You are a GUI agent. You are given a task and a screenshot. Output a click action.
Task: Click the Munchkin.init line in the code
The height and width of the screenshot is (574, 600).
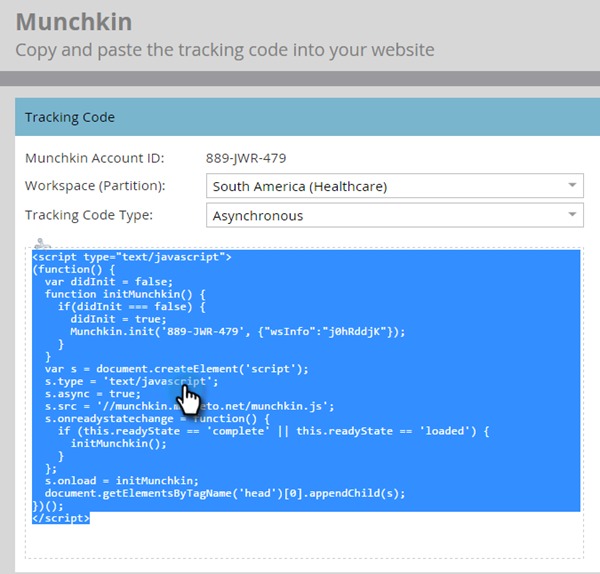[237, 331]
